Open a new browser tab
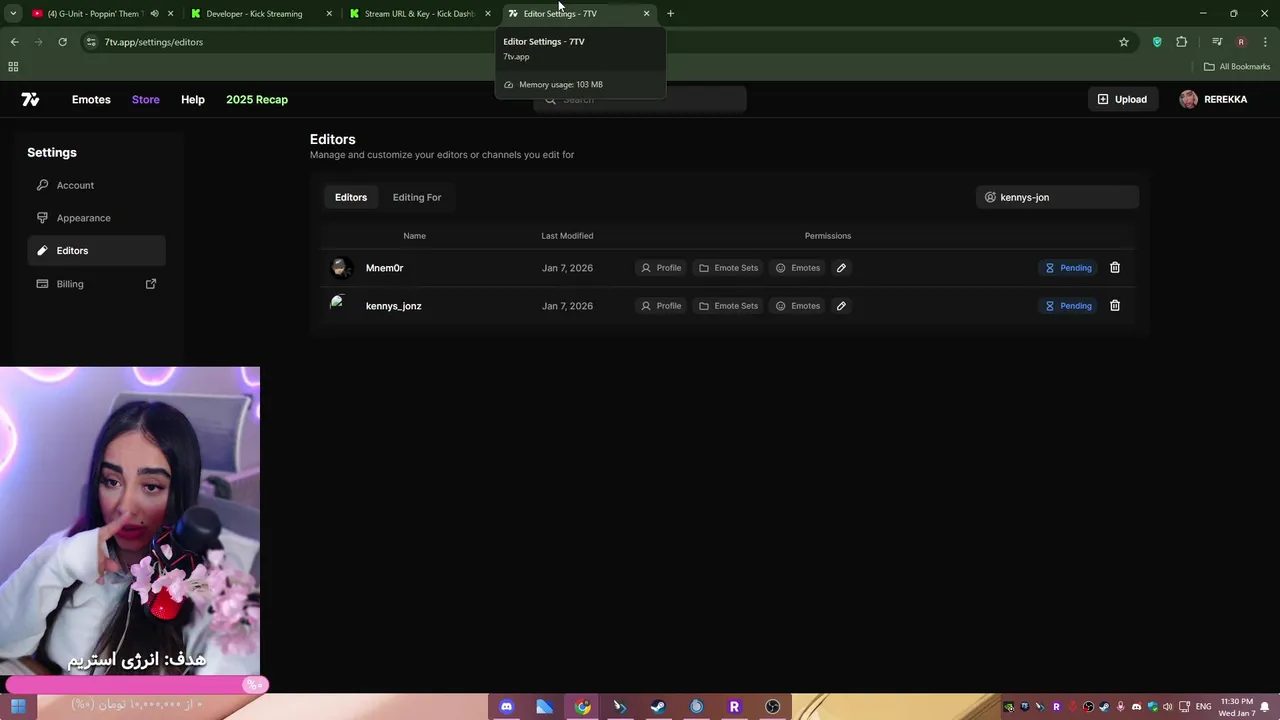 [670, 14]
